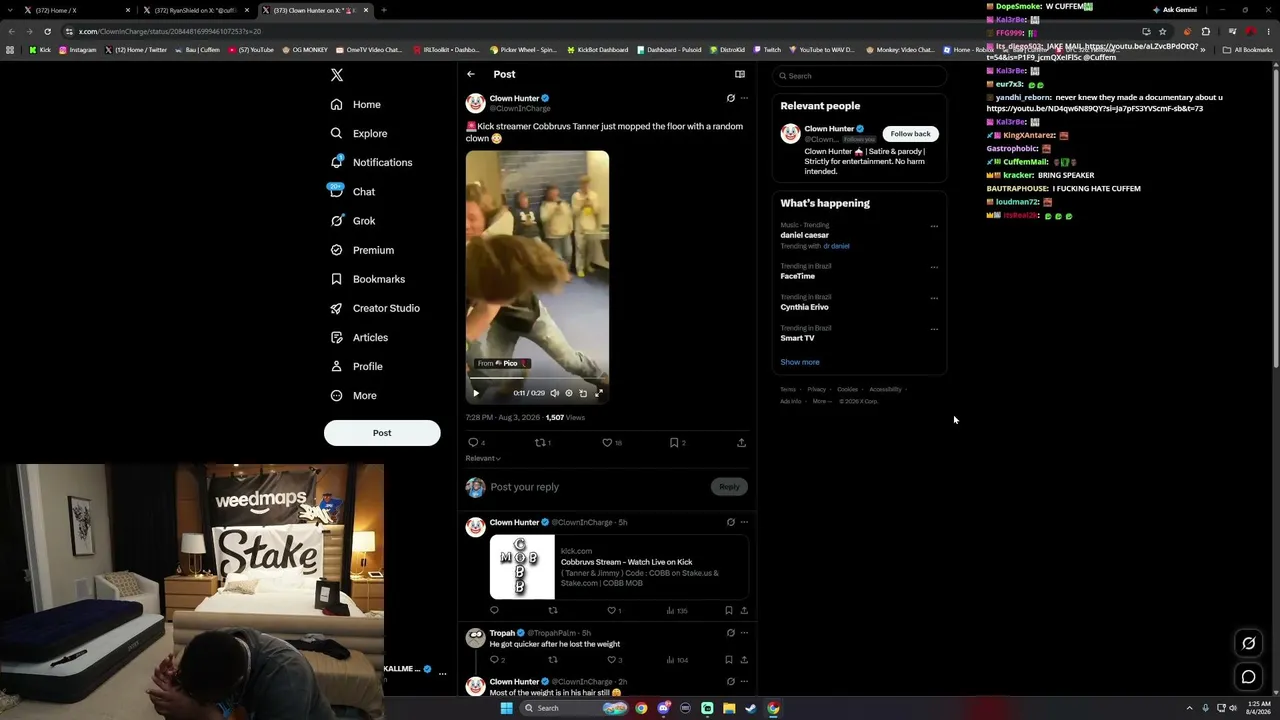
Task: Share the main post using the share icon
Action: (741, 442)
